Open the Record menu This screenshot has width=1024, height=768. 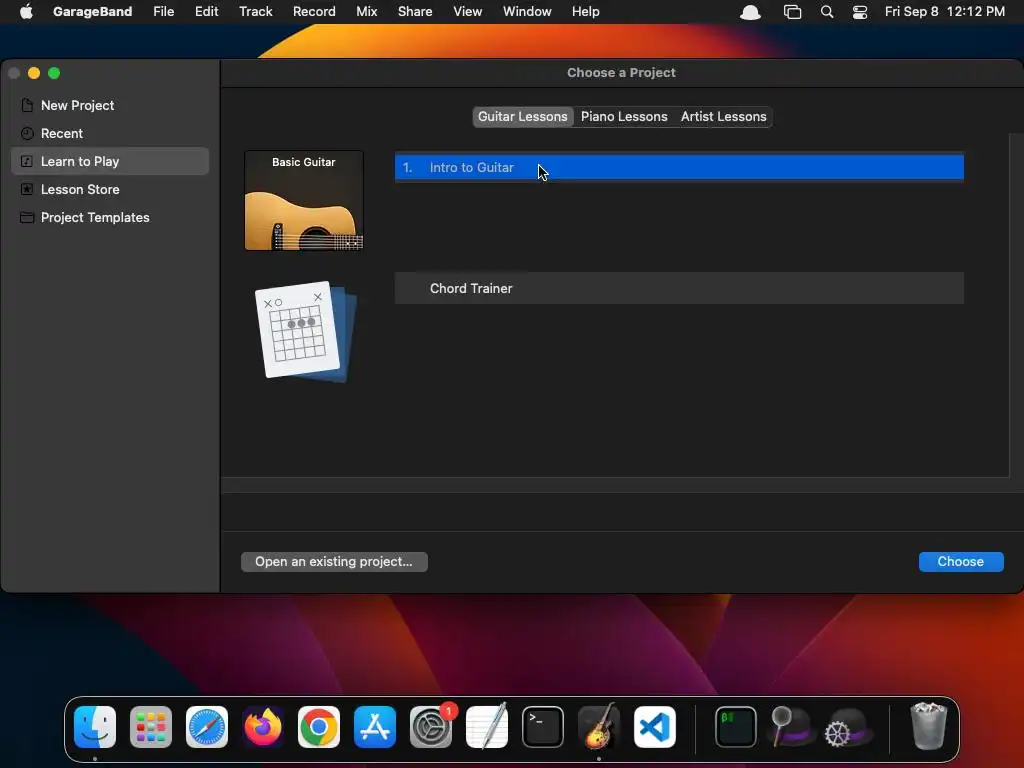tap(314, 12)
